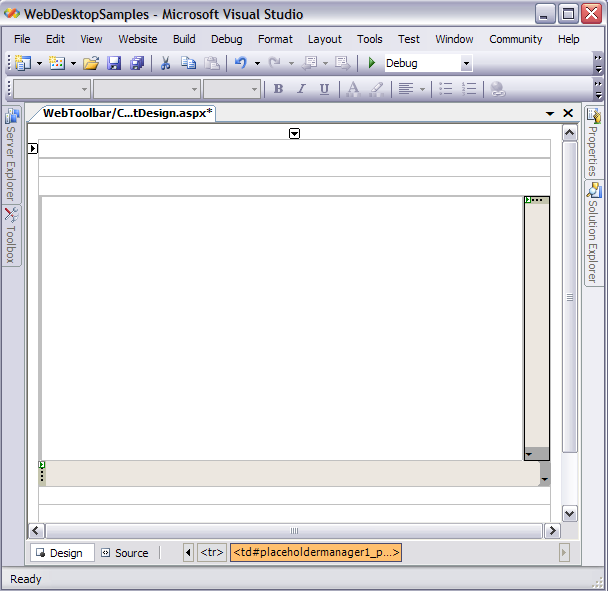Viewport: 608px width, 591px height.
Task: Toggle bold formatting
Action: click(278, 89)
